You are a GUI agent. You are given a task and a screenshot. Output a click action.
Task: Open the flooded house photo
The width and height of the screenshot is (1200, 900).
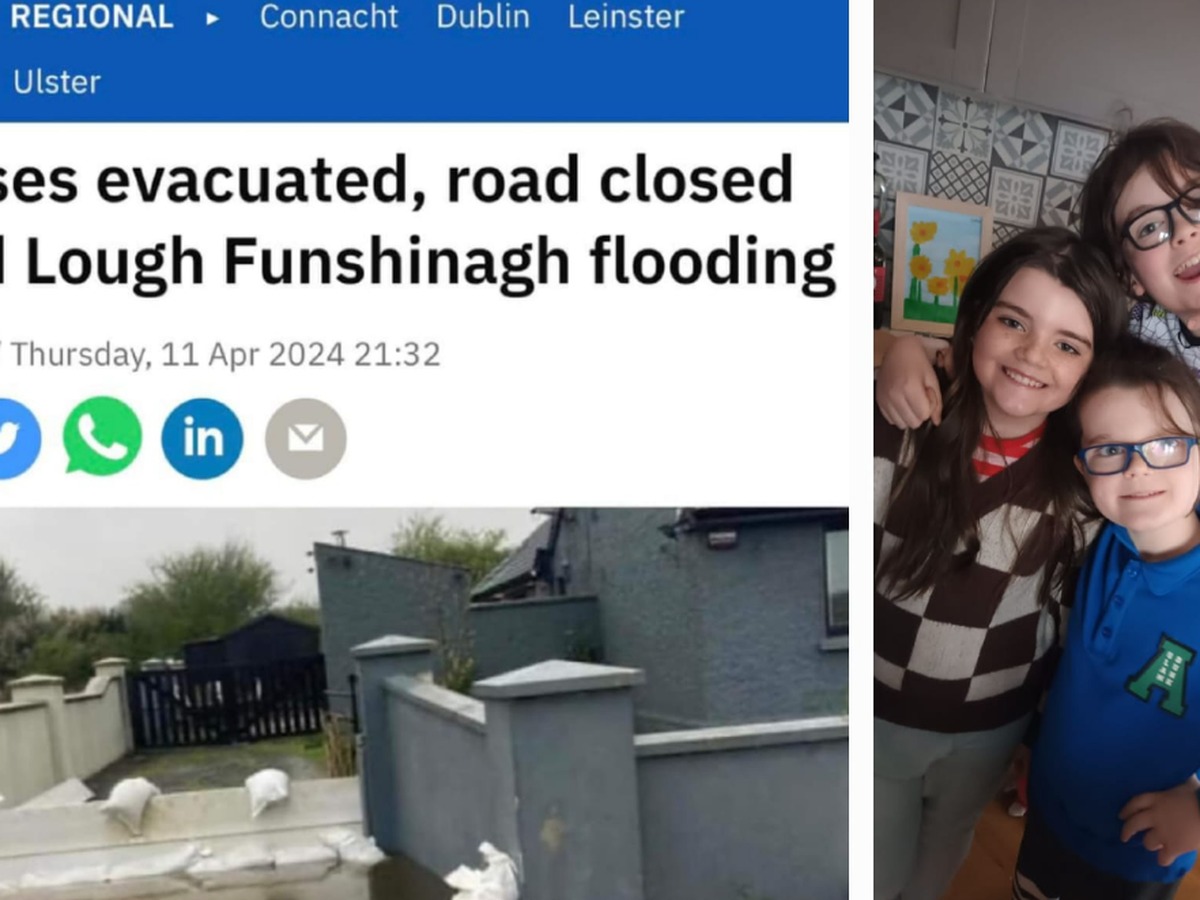[424, 703]
